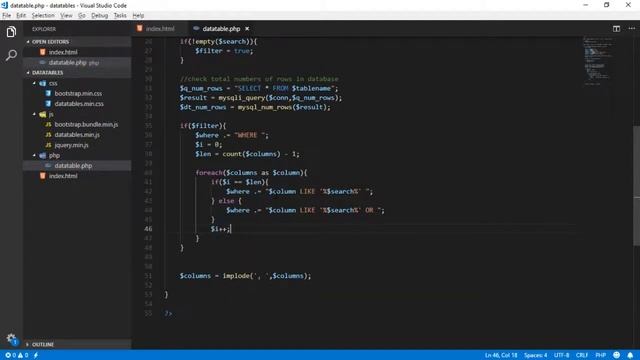
Task: Change end of line sequence CRLF
Action: [x=582, y=355]
